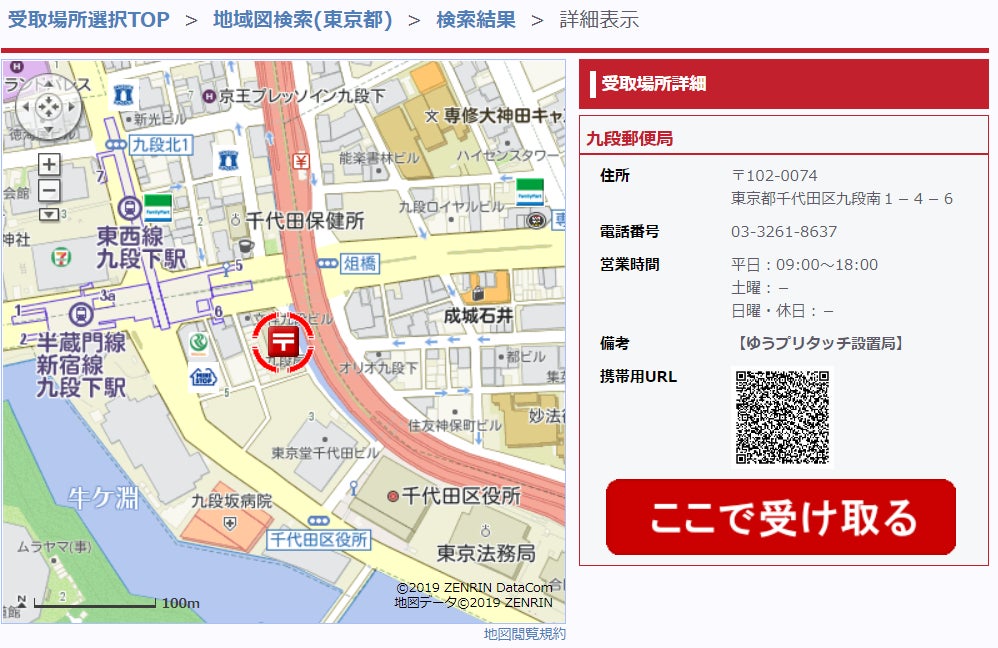Click the ここで受け取る button
Screen dimensions: 998x648
(x=781, y=517)
